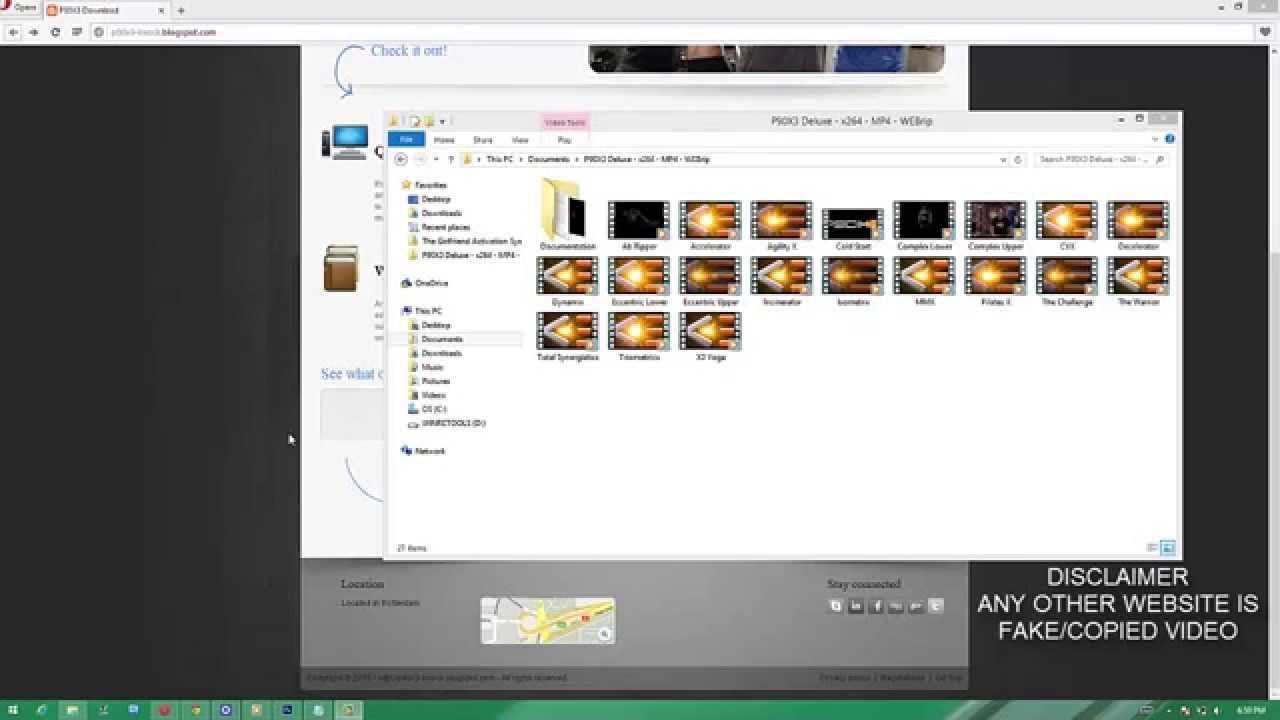Image resolution: width=1280 pixels, height=720 pixels.
Task: Select the Dynamix video file
Action: 567,281
